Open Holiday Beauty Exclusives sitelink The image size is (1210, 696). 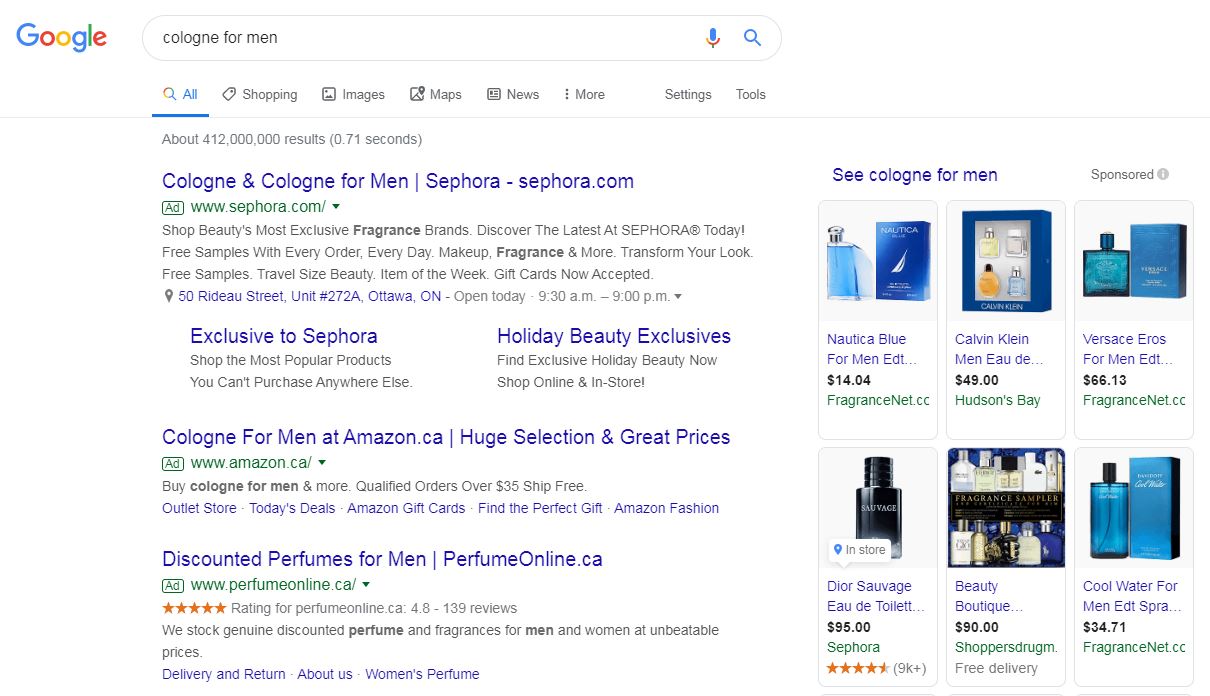pos(614,336)
